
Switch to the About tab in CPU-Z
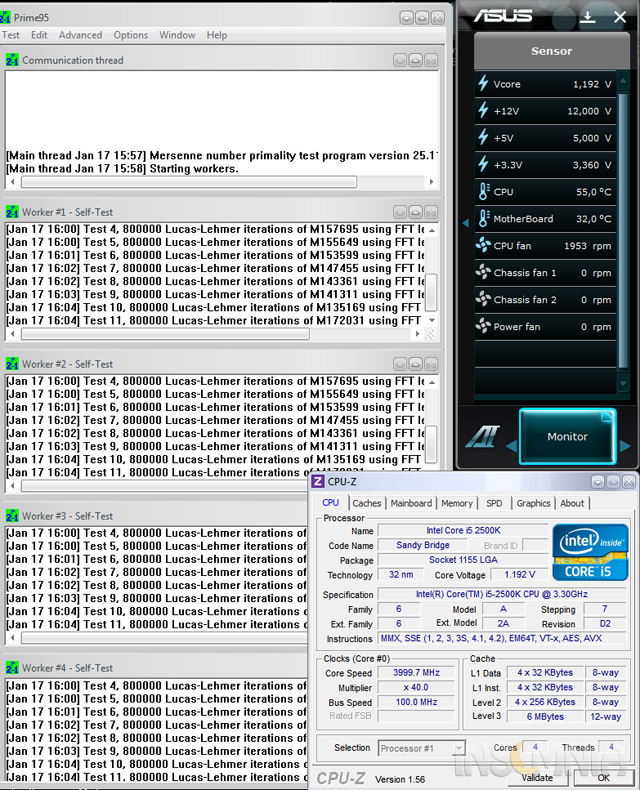[x=572, y=503]
